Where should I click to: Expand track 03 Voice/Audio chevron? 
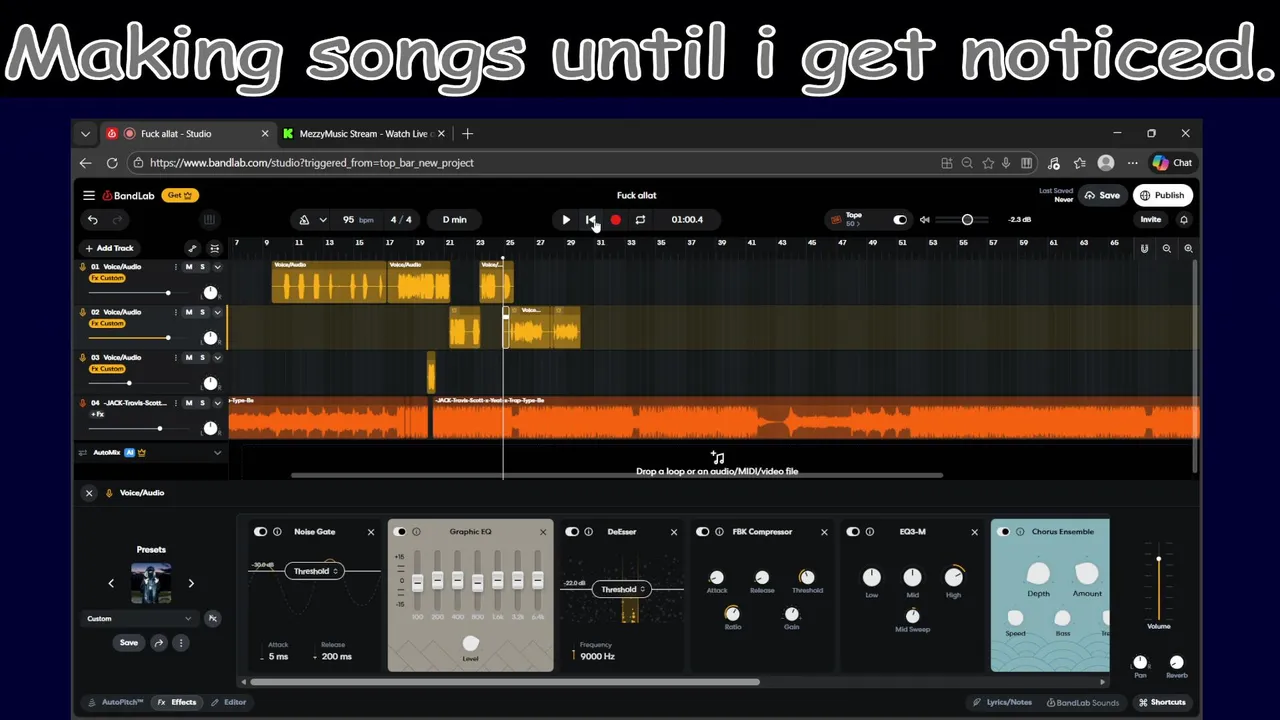[x=217, y=357]
